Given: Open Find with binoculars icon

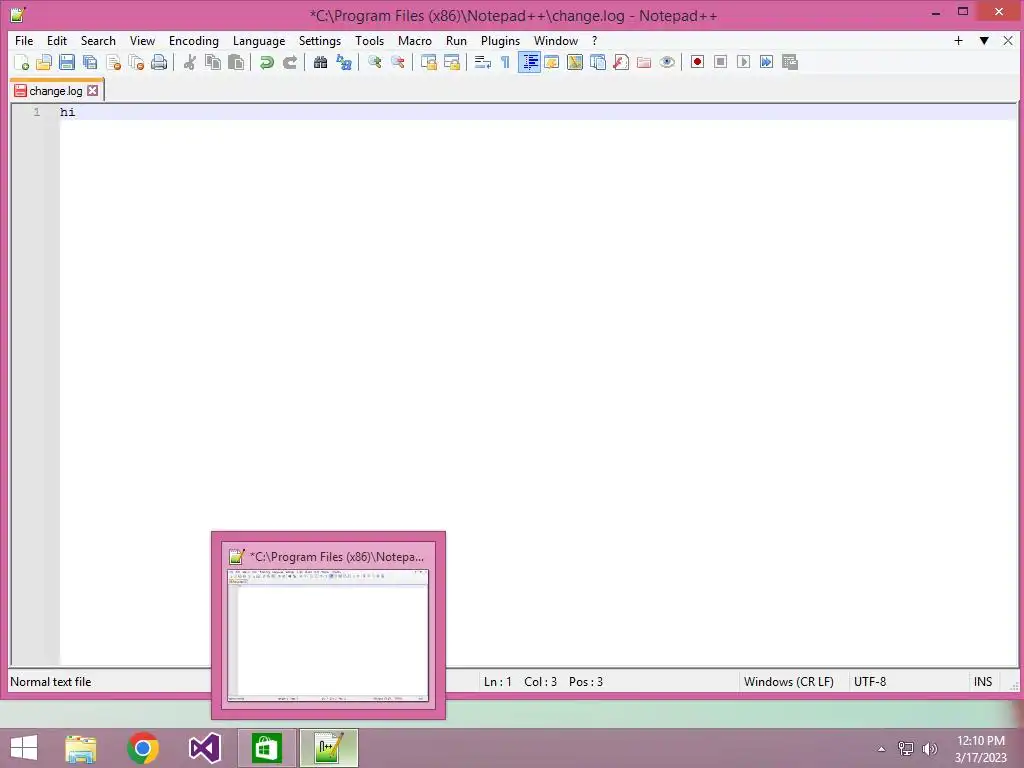Looking at the screenshot, I should tap(321, 62).
